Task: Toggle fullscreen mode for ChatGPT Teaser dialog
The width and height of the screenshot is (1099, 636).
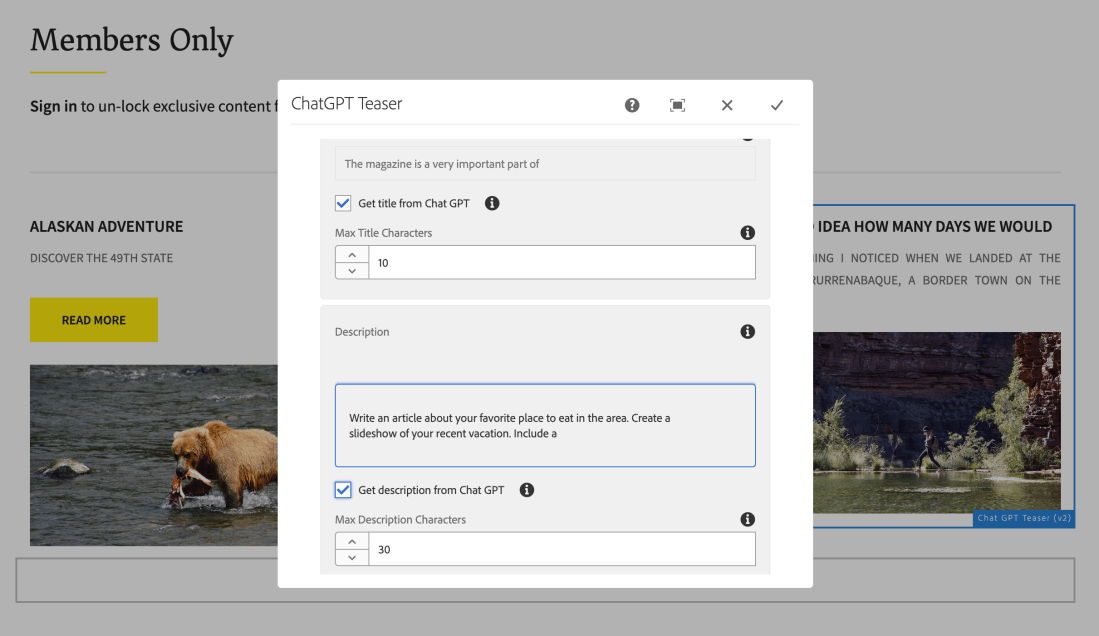Action: tap(678, 105)
